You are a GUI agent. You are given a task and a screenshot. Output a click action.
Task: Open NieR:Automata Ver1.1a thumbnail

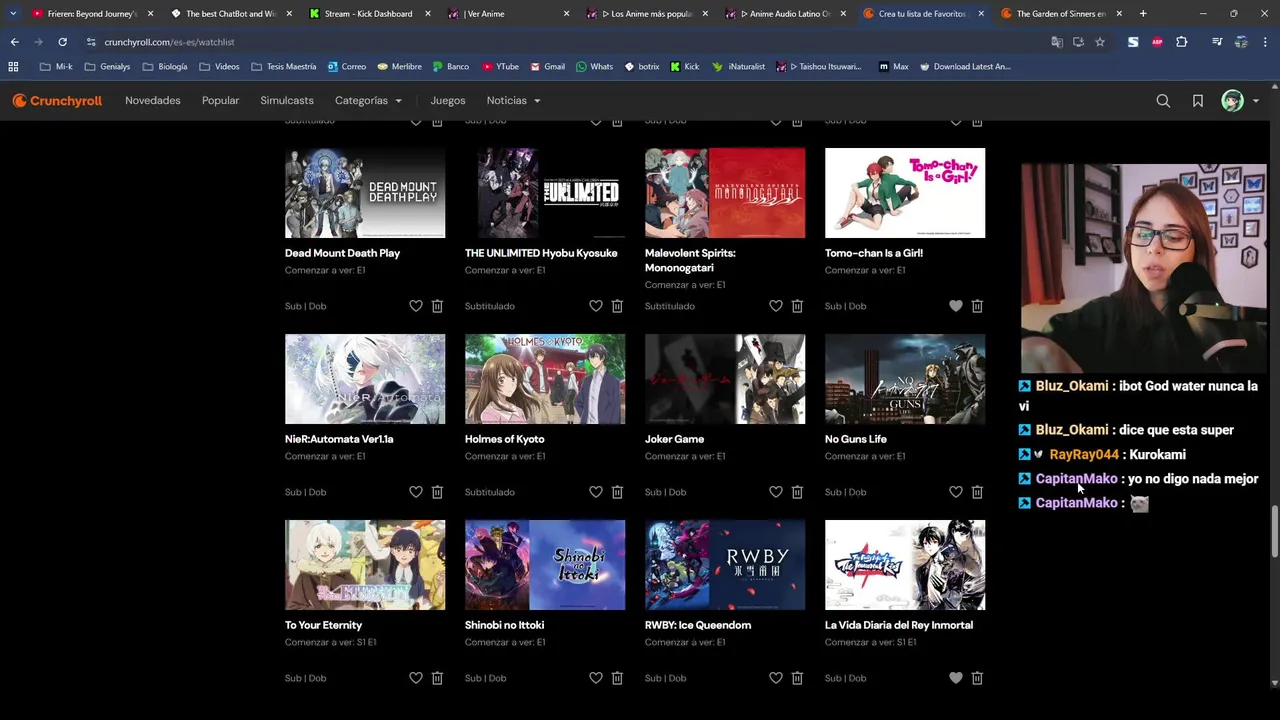[365, 379]
